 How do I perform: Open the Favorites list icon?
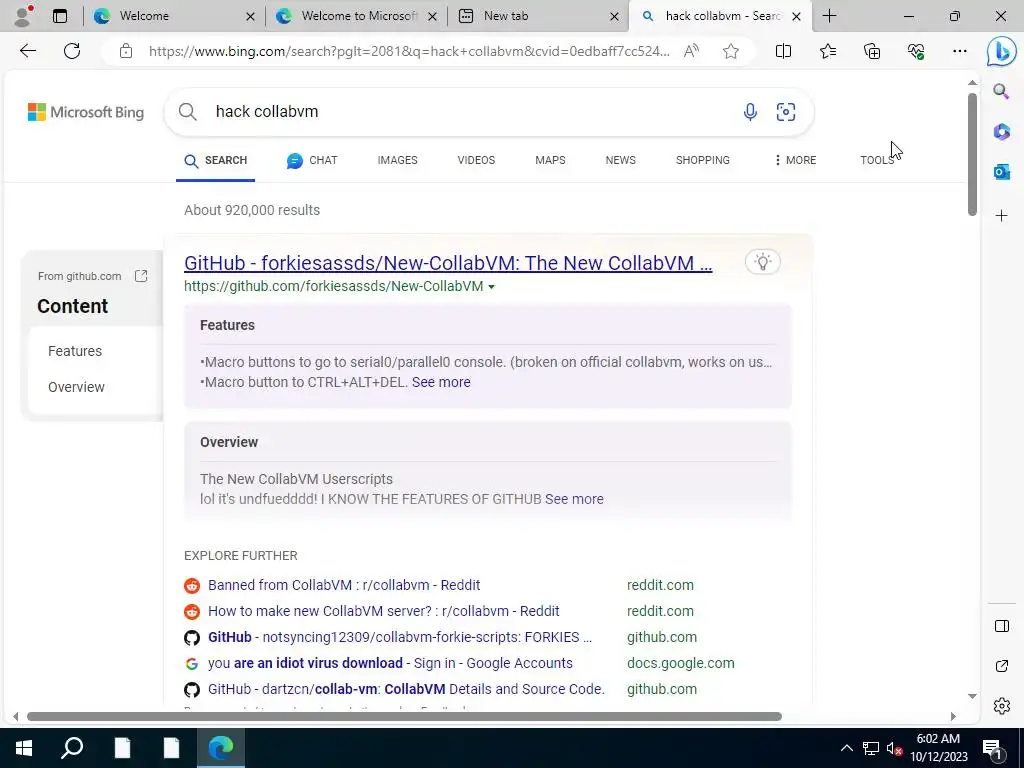[x=827, y=51]
